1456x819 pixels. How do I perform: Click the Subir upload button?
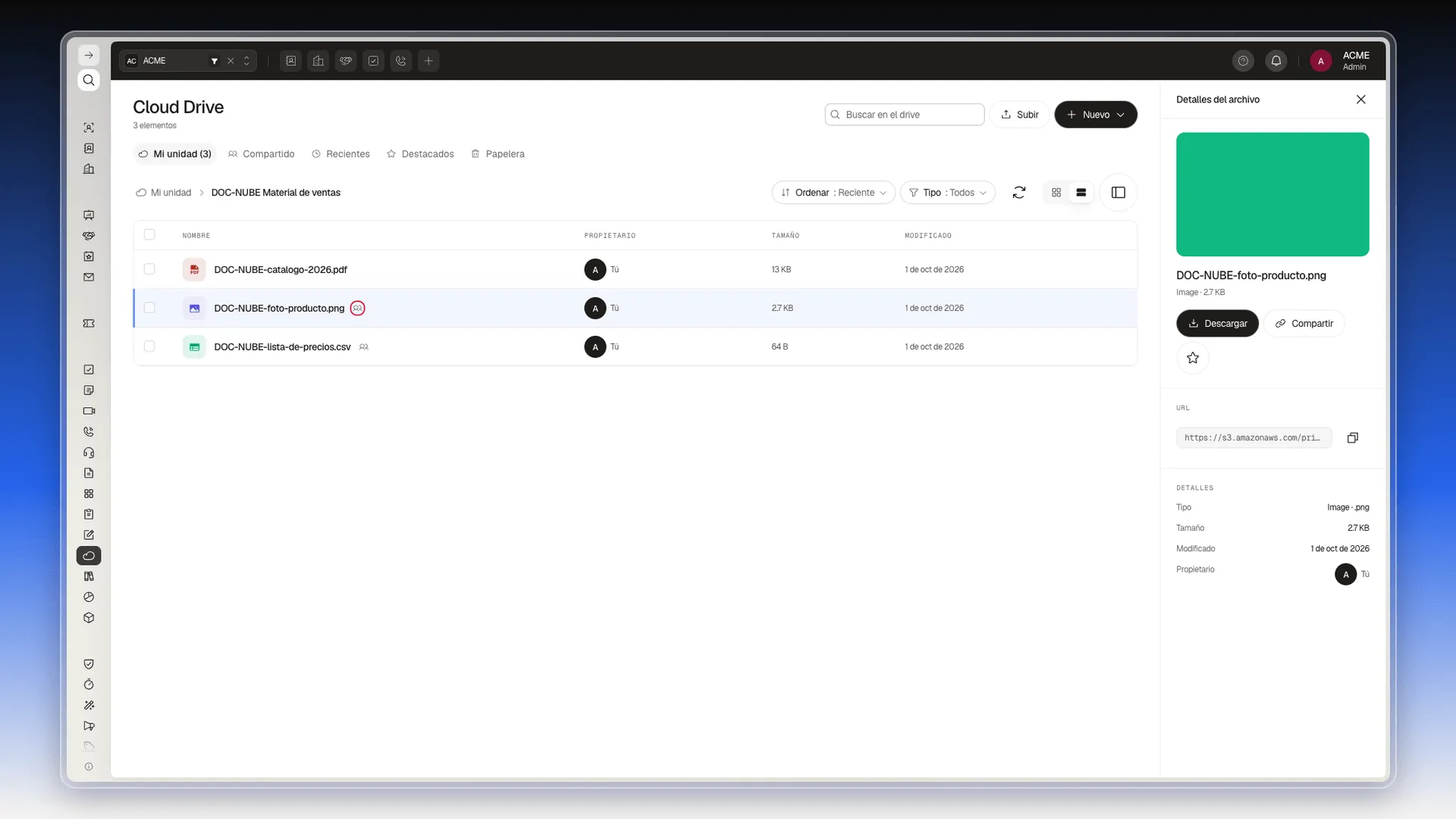1020,115
